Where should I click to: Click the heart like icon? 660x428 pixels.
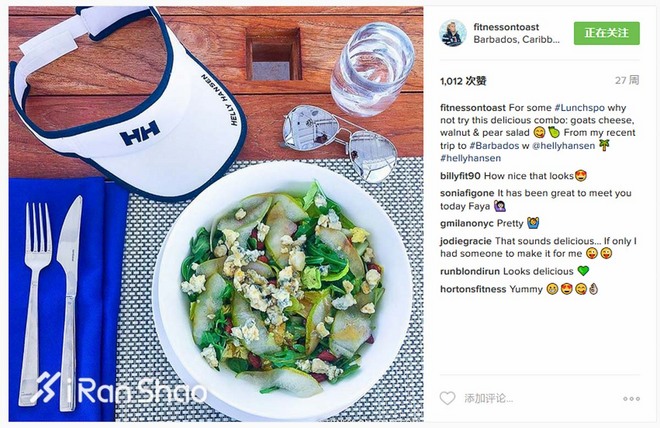pos(447,398)
